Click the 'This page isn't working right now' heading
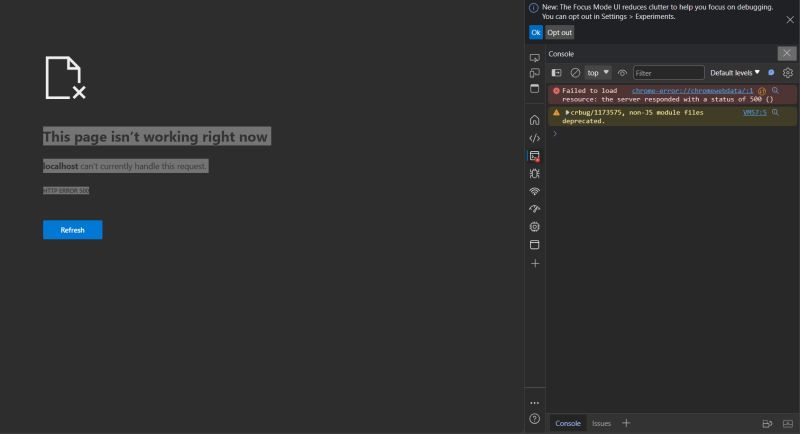This screenshot has height=434, width=800. [x=155, y=137]
